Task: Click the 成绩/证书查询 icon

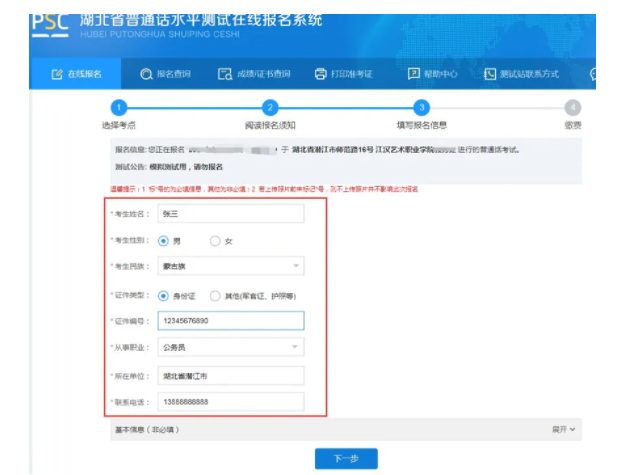Action: [225, 74]
